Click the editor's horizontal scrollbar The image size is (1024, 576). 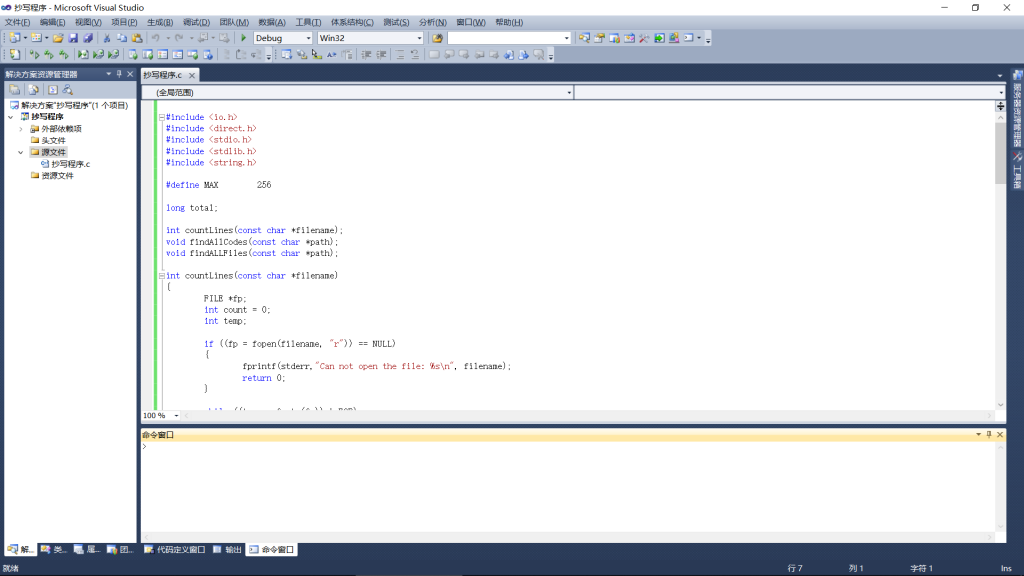coord(588,415)
